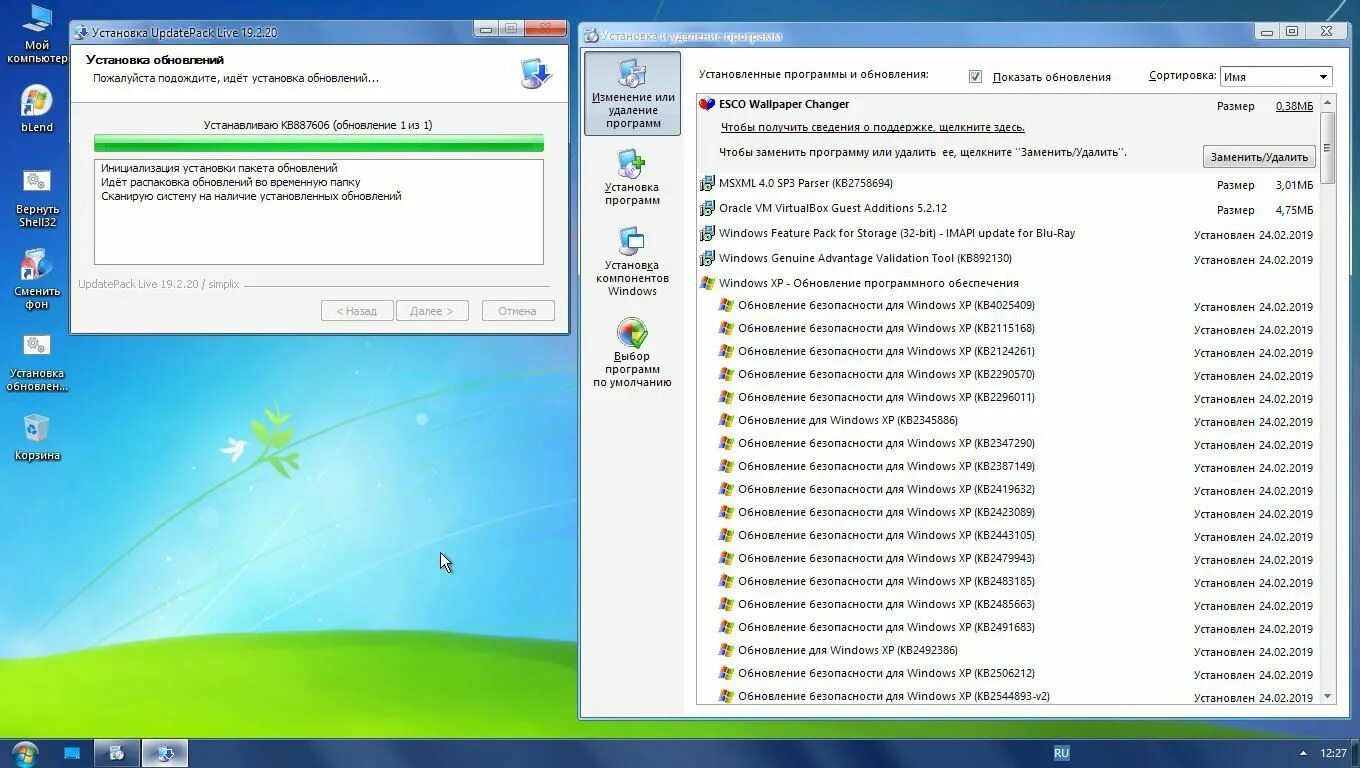The width and height of the screenshot is (1360, 768).
Task: Show hidden tray icons arrow
Action: point(1302,753)
